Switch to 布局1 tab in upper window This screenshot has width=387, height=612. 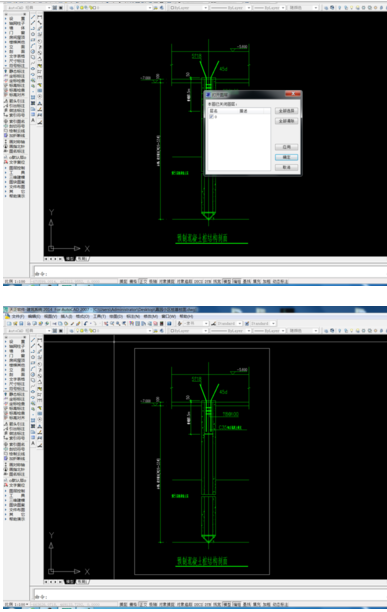[x=82, y=258]
